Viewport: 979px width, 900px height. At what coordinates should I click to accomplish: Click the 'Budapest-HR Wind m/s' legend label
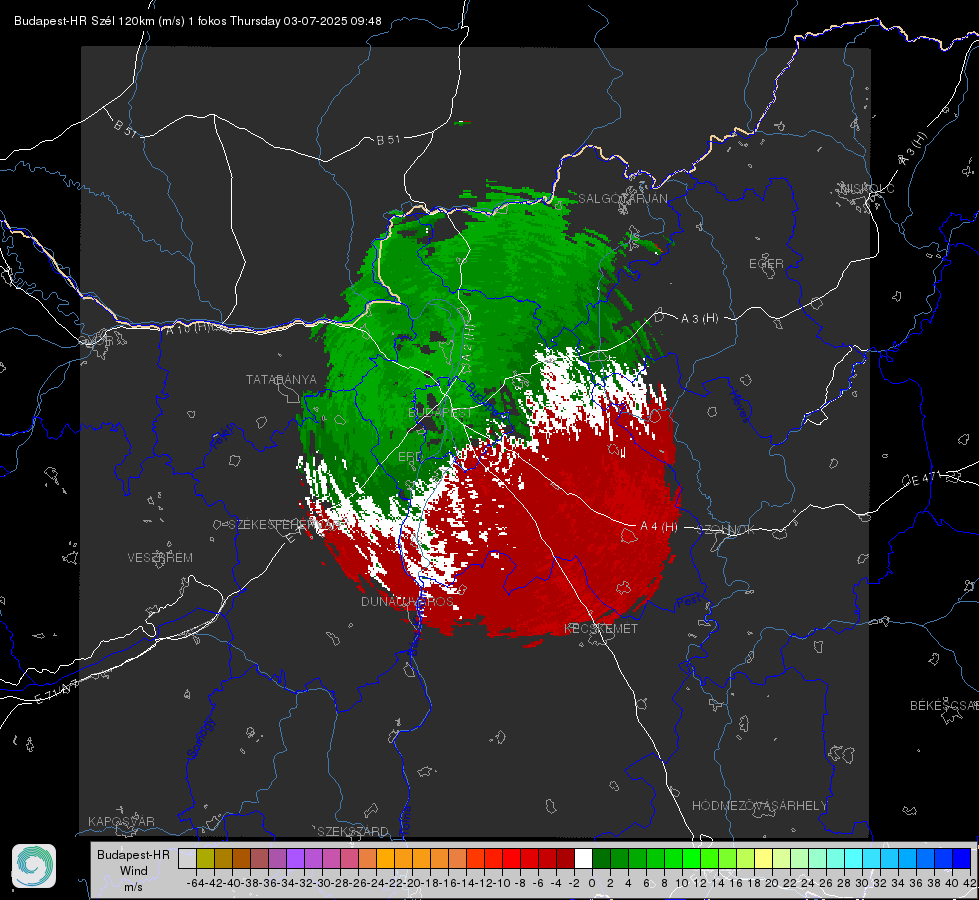(134, 871)
